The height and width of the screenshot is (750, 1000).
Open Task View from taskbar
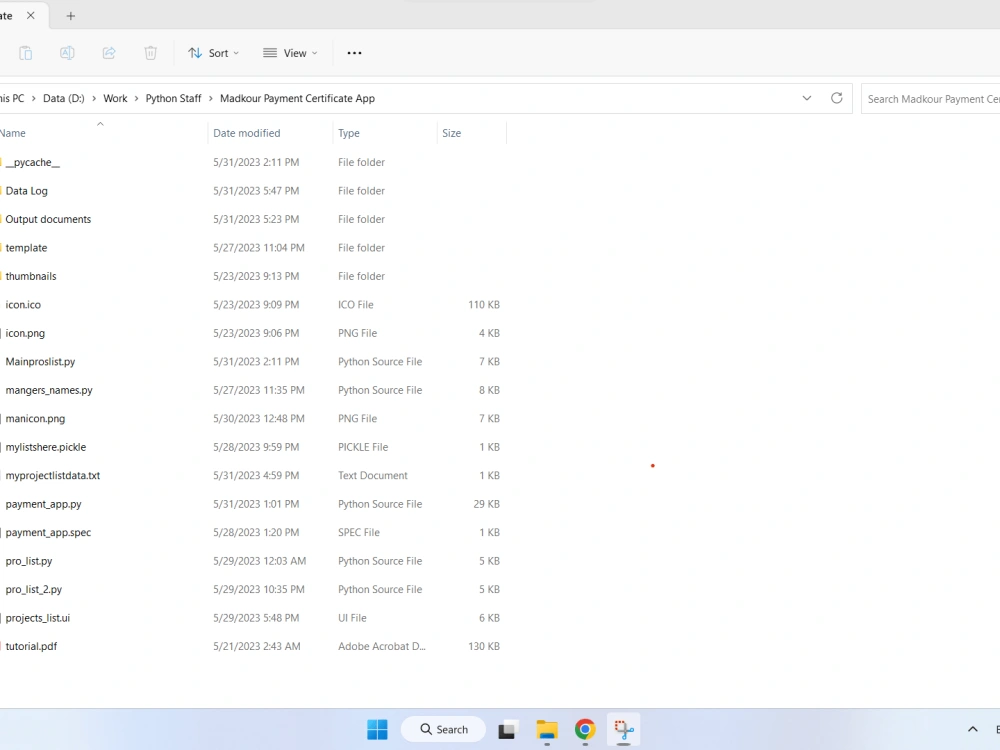[x=507, y=730]
